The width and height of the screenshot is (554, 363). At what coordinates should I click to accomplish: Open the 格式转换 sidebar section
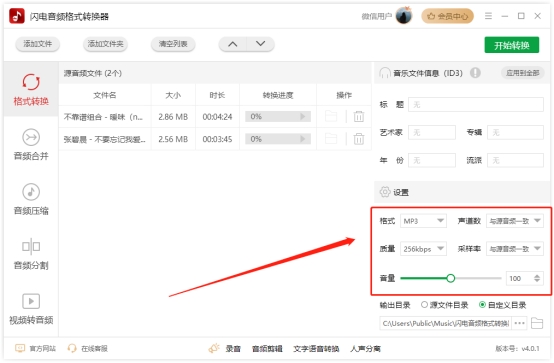click(x=31, y=89)
